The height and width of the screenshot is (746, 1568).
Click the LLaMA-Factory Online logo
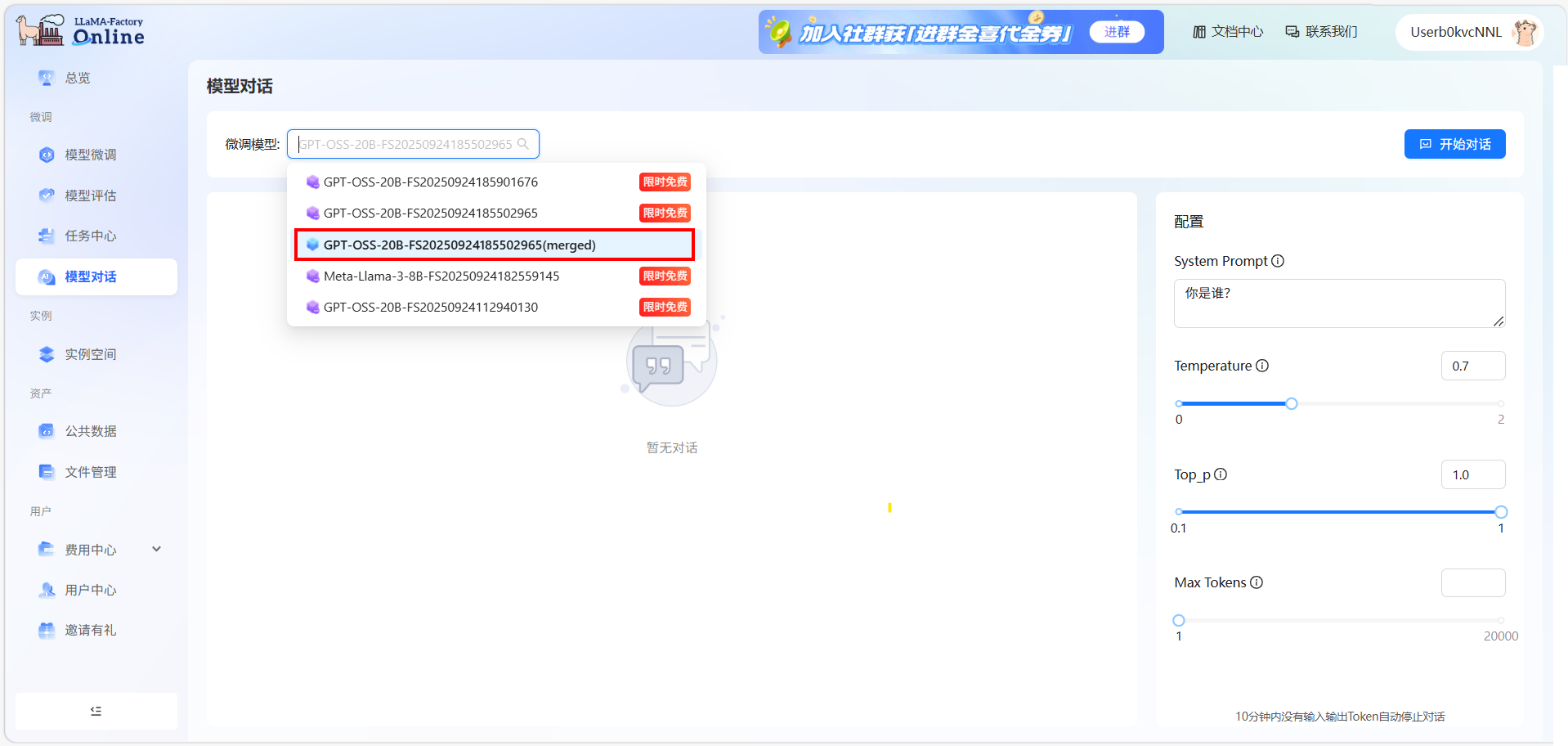pos(80,31)
